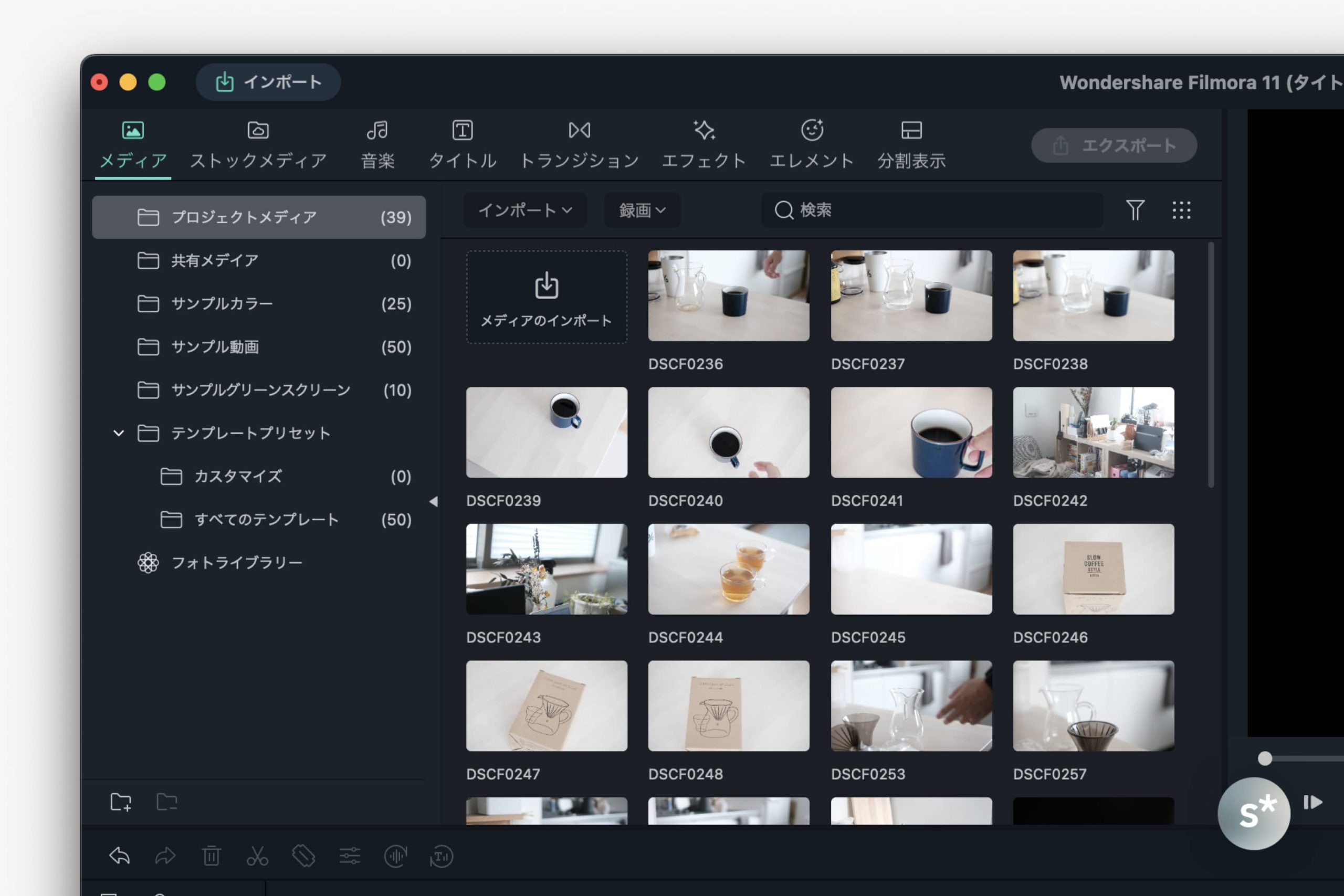This screenshot has height=896, width=1344.
Task: Click the preview playback slider handle
Action: point(1265,758)
